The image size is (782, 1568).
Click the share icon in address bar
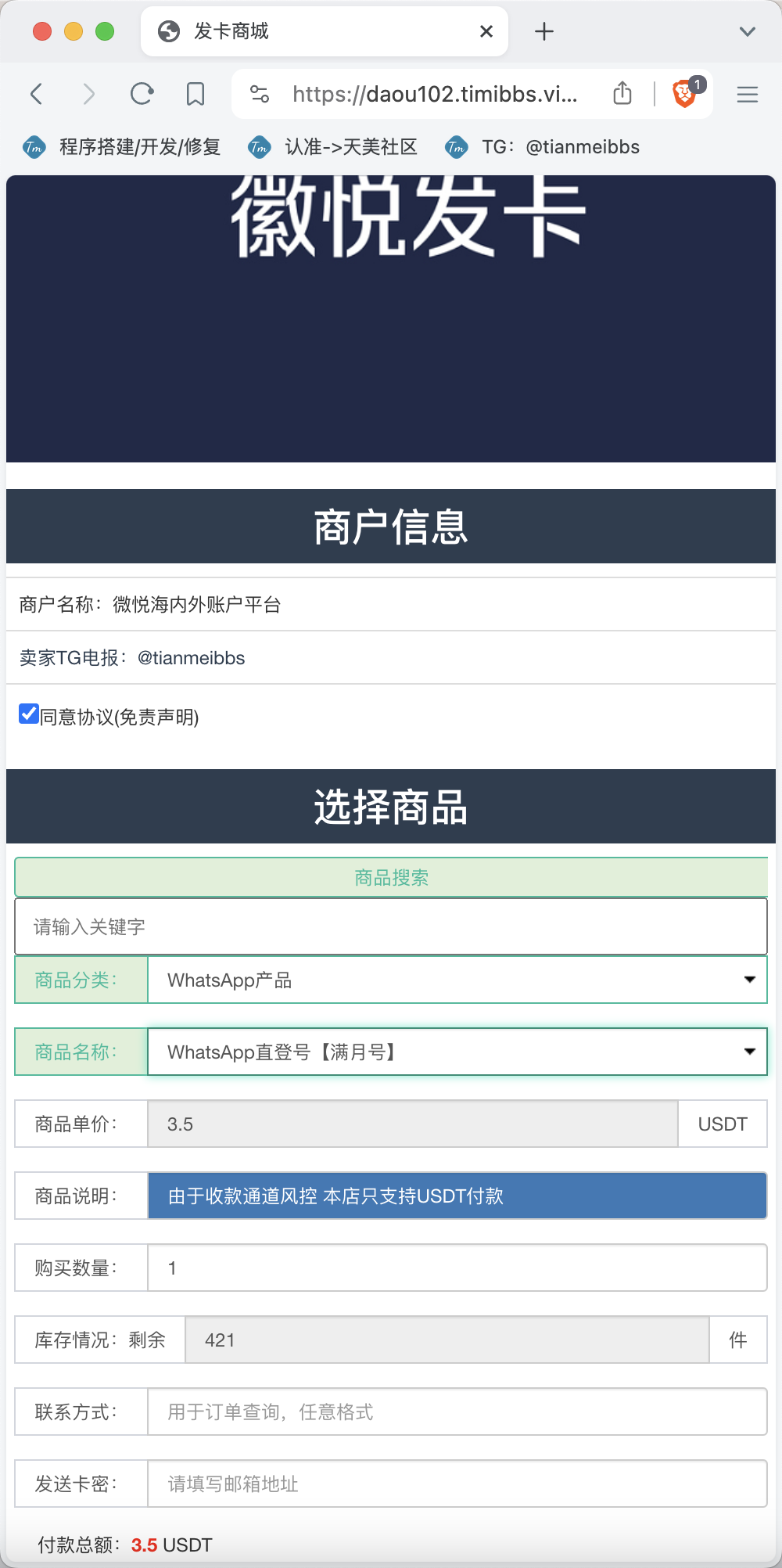coord(622,93)
